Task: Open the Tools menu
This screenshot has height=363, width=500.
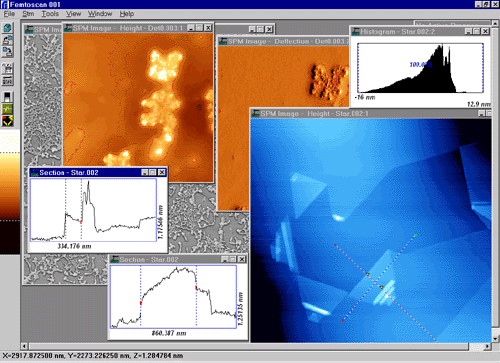Action: click(50, 14)
